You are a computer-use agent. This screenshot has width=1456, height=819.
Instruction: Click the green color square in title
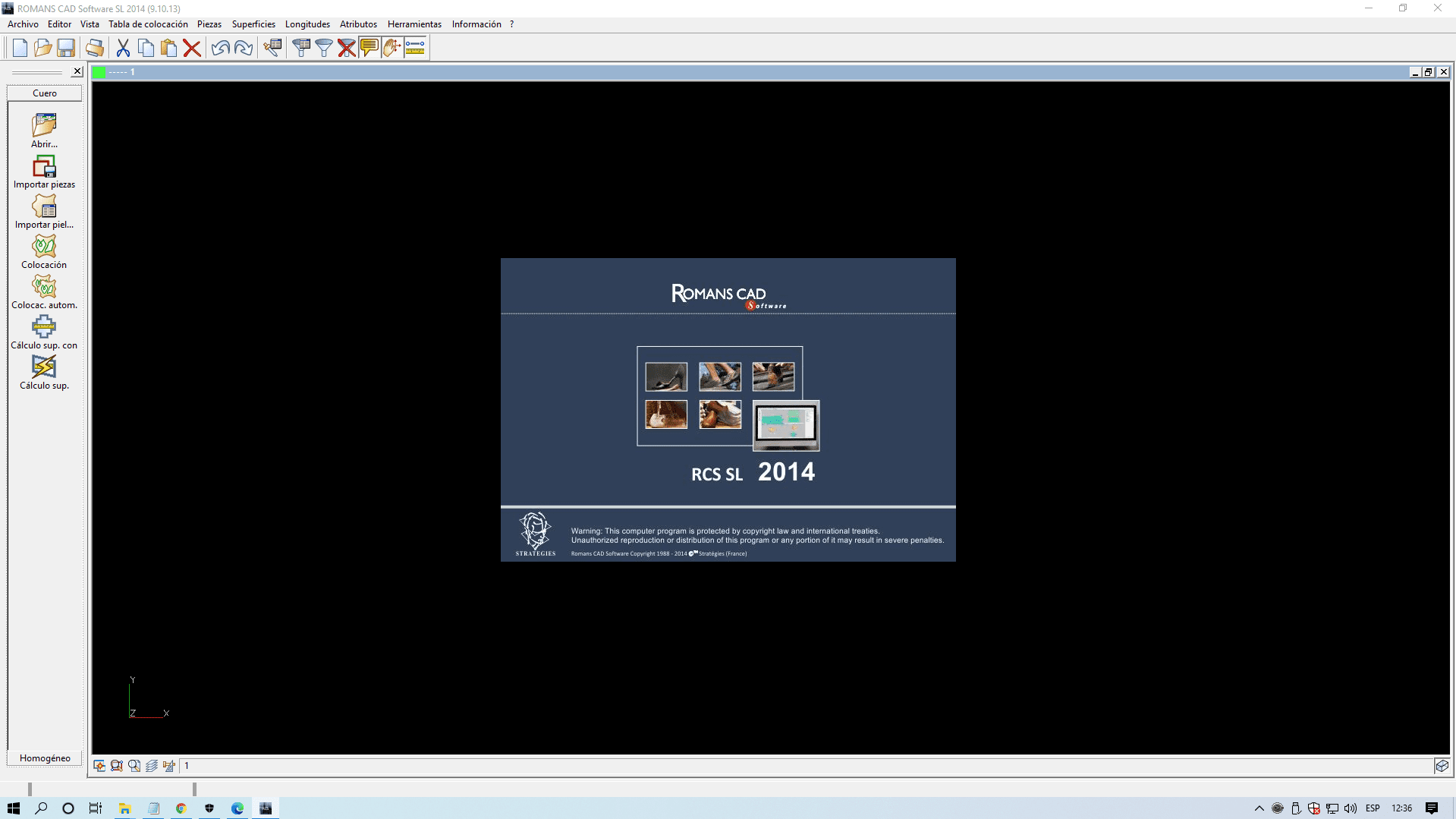coord(99,72)
